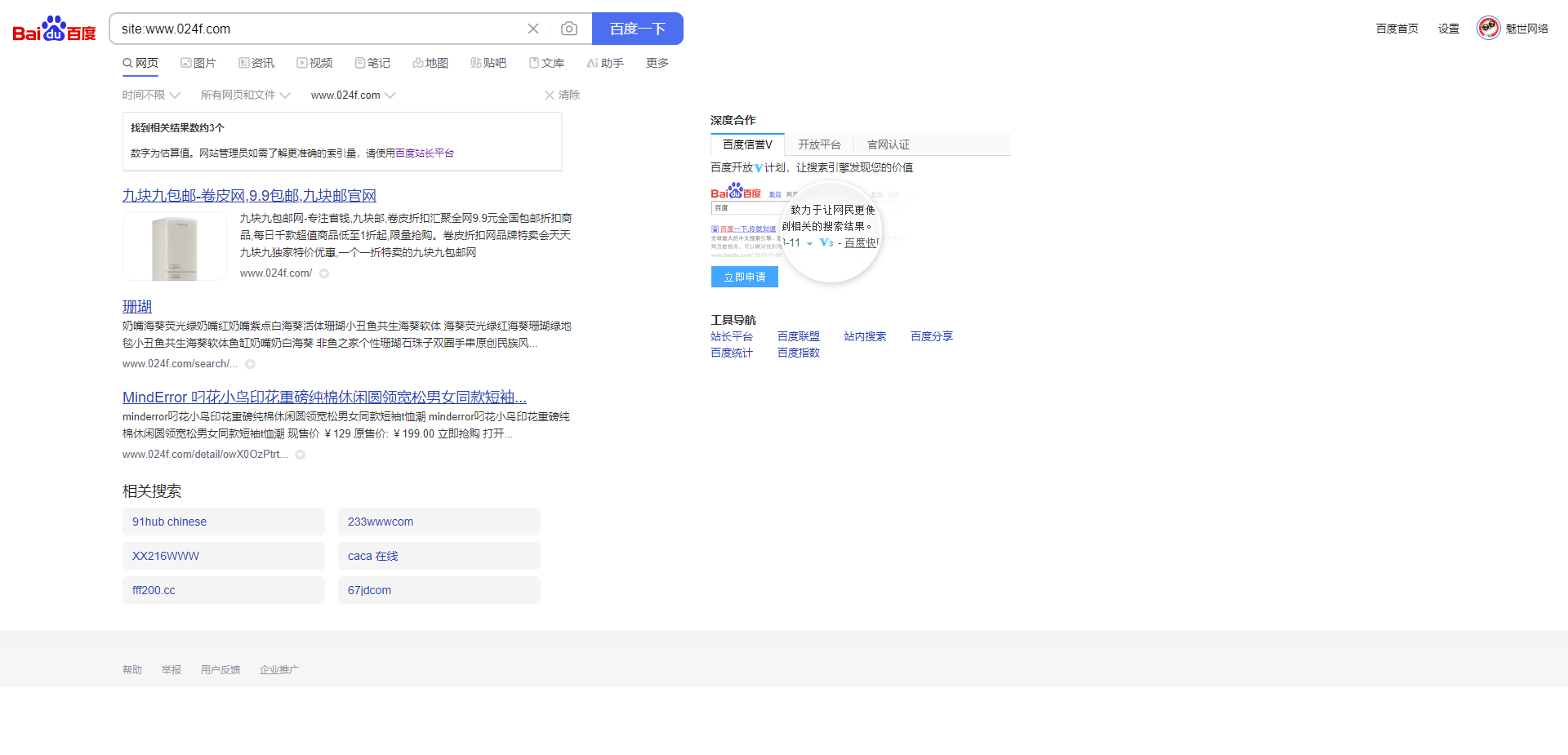Image resolution: width=1568 pixels, height=755 pixels.
Task: Open the 百度联盟 tool link
Action: [x=799, y=336]
